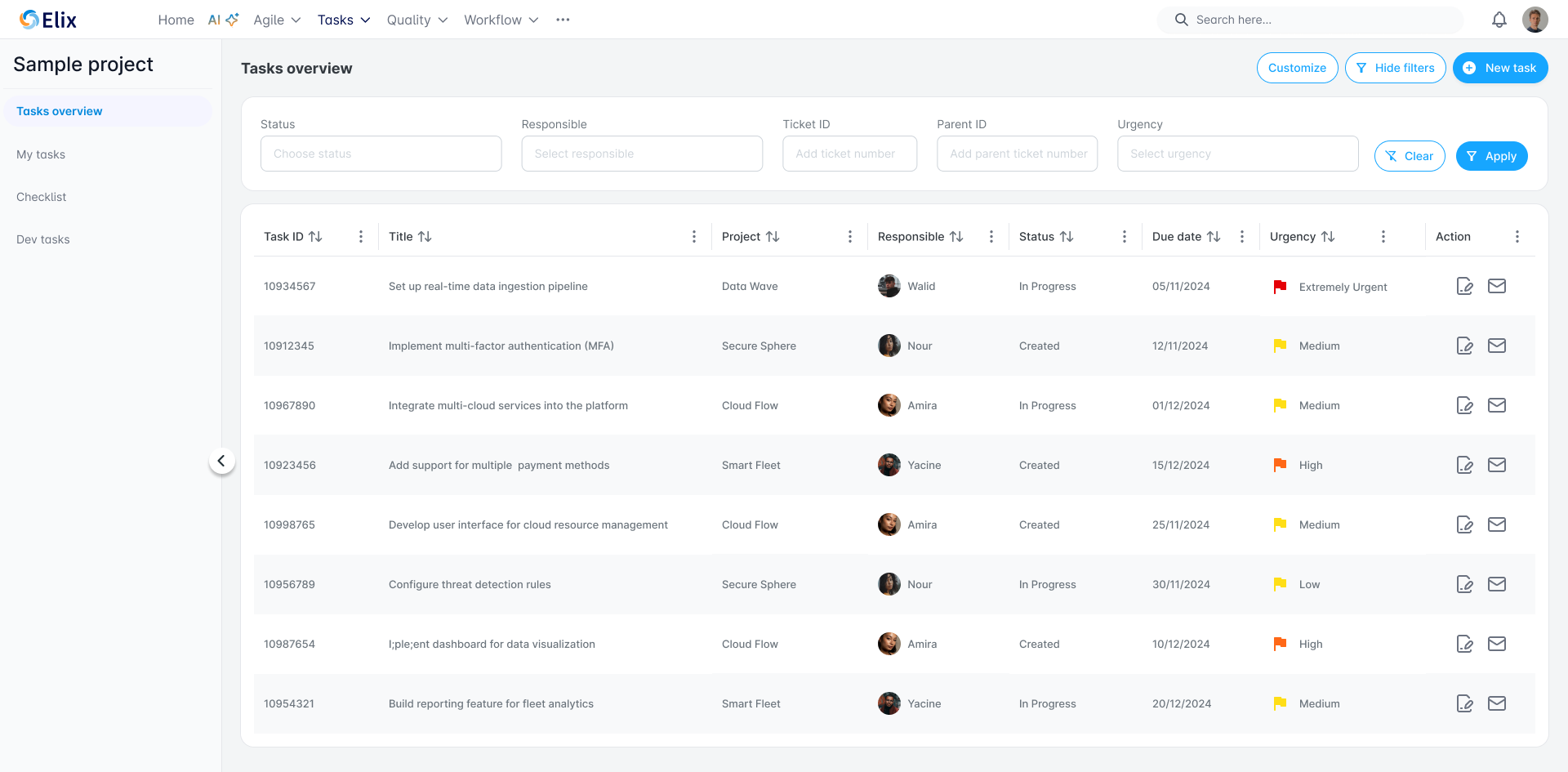Send email for task 10923456
Screen dimensions: 1568x772
pos(1497,465)
